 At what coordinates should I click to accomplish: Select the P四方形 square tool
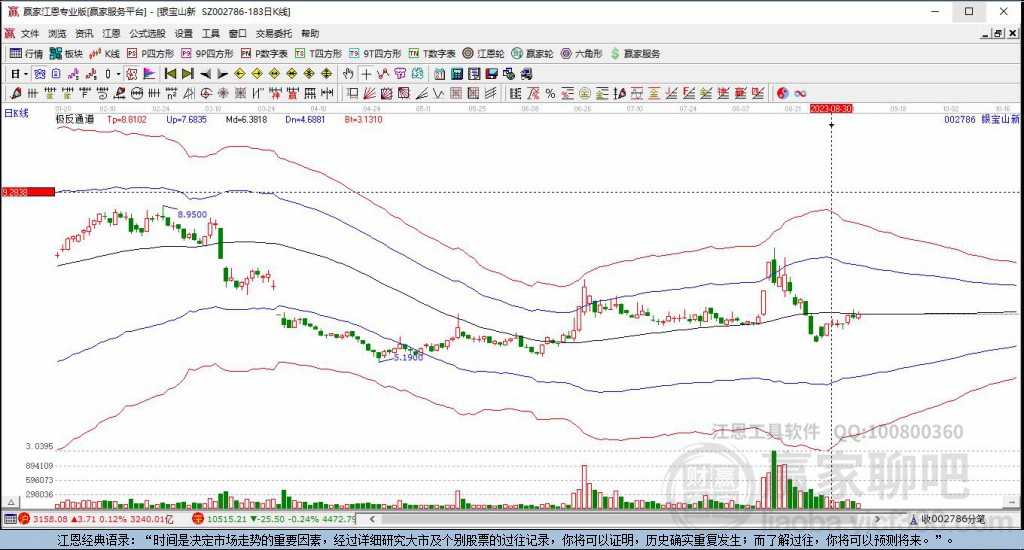click(150, 53)
